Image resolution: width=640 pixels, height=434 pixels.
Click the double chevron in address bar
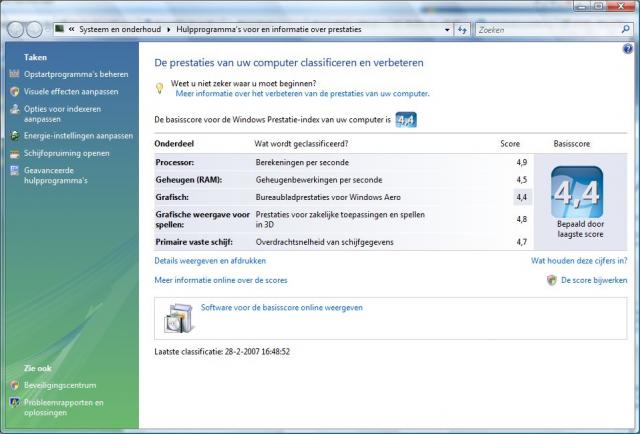(71, 29)
